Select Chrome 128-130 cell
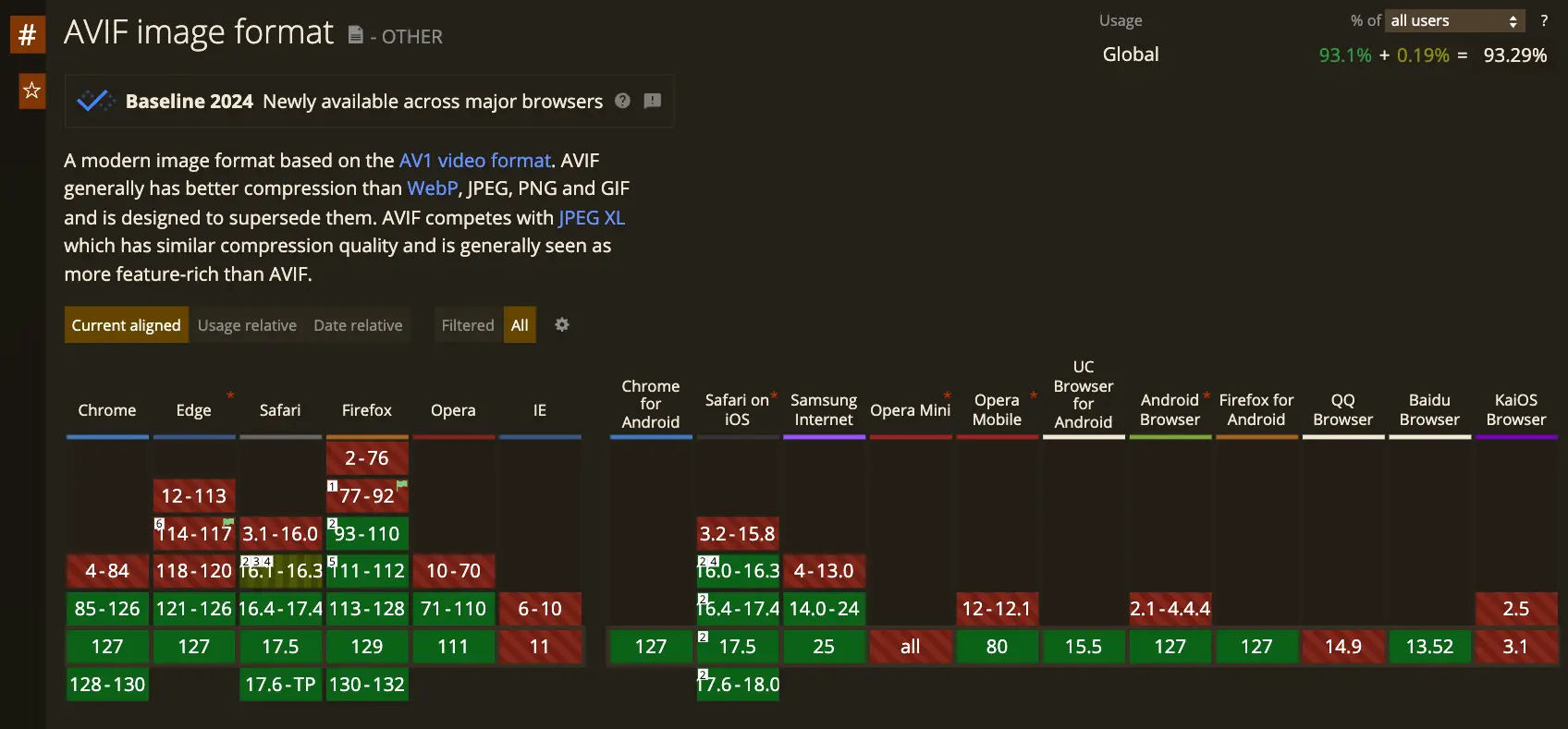This screenshot has width=1568, height=729. [107, 685]
